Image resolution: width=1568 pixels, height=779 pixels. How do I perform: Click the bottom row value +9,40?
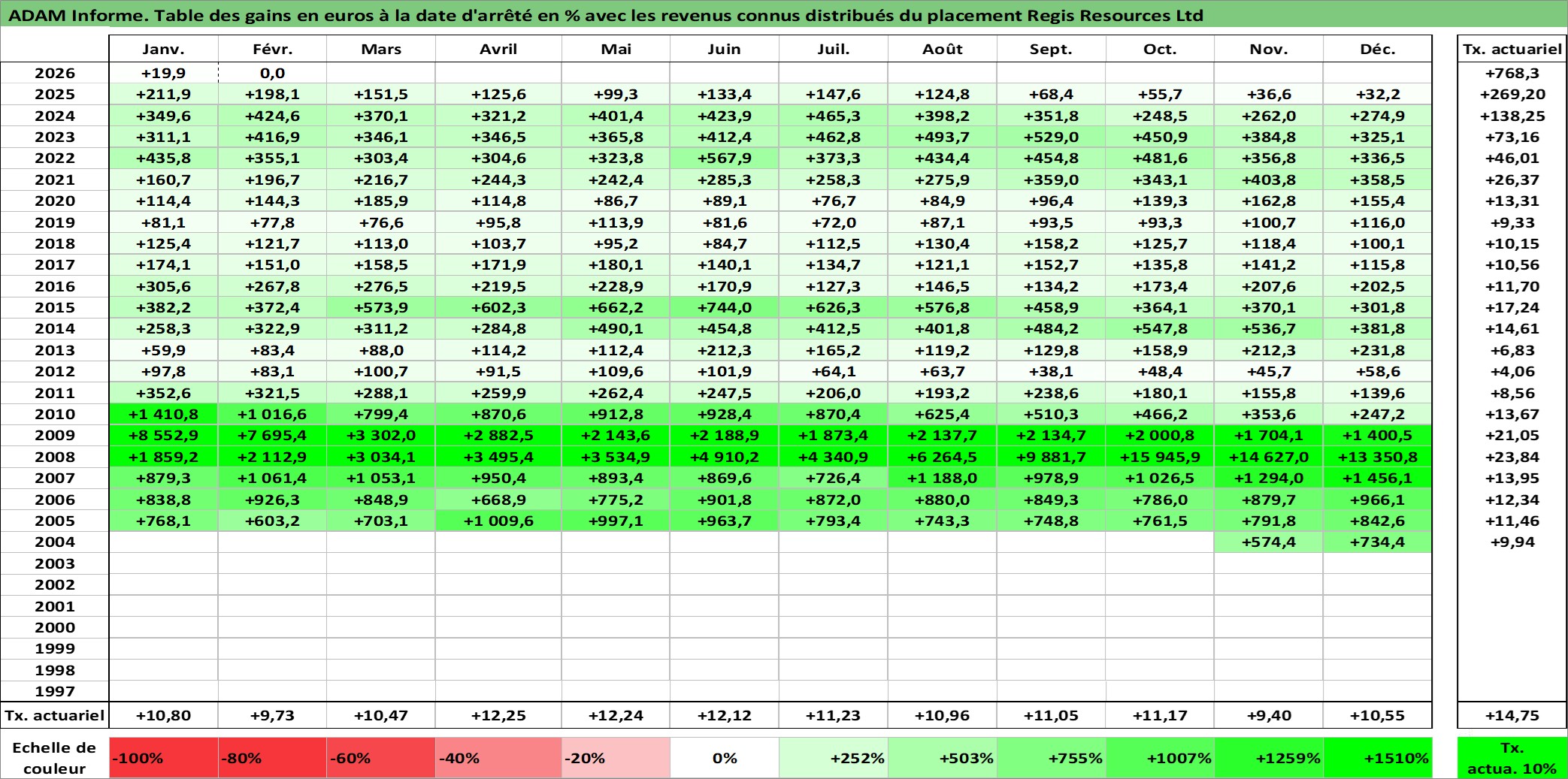(1269, 715)
